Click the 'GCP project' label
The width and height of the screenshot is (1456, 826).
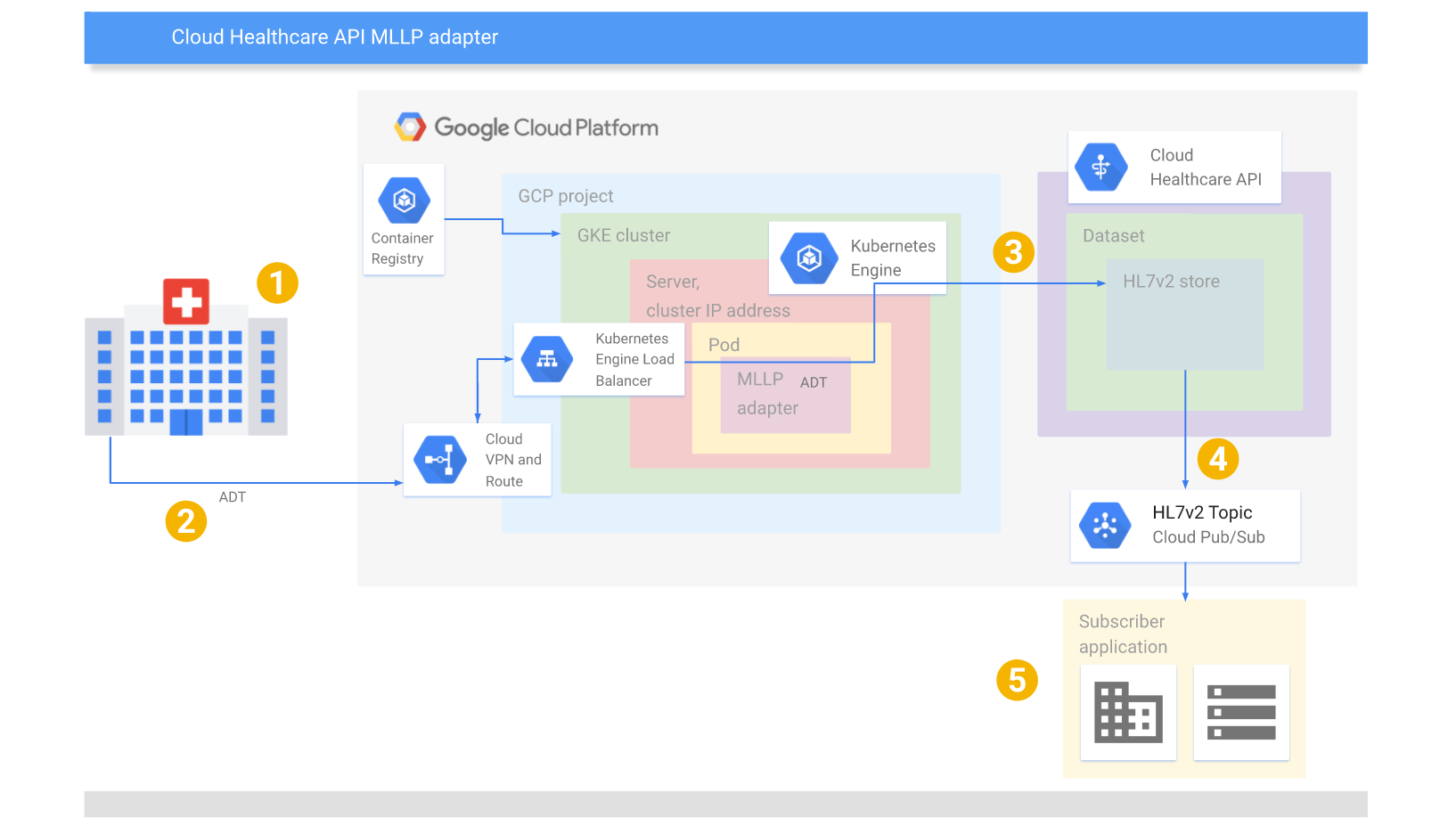point(566,196)
